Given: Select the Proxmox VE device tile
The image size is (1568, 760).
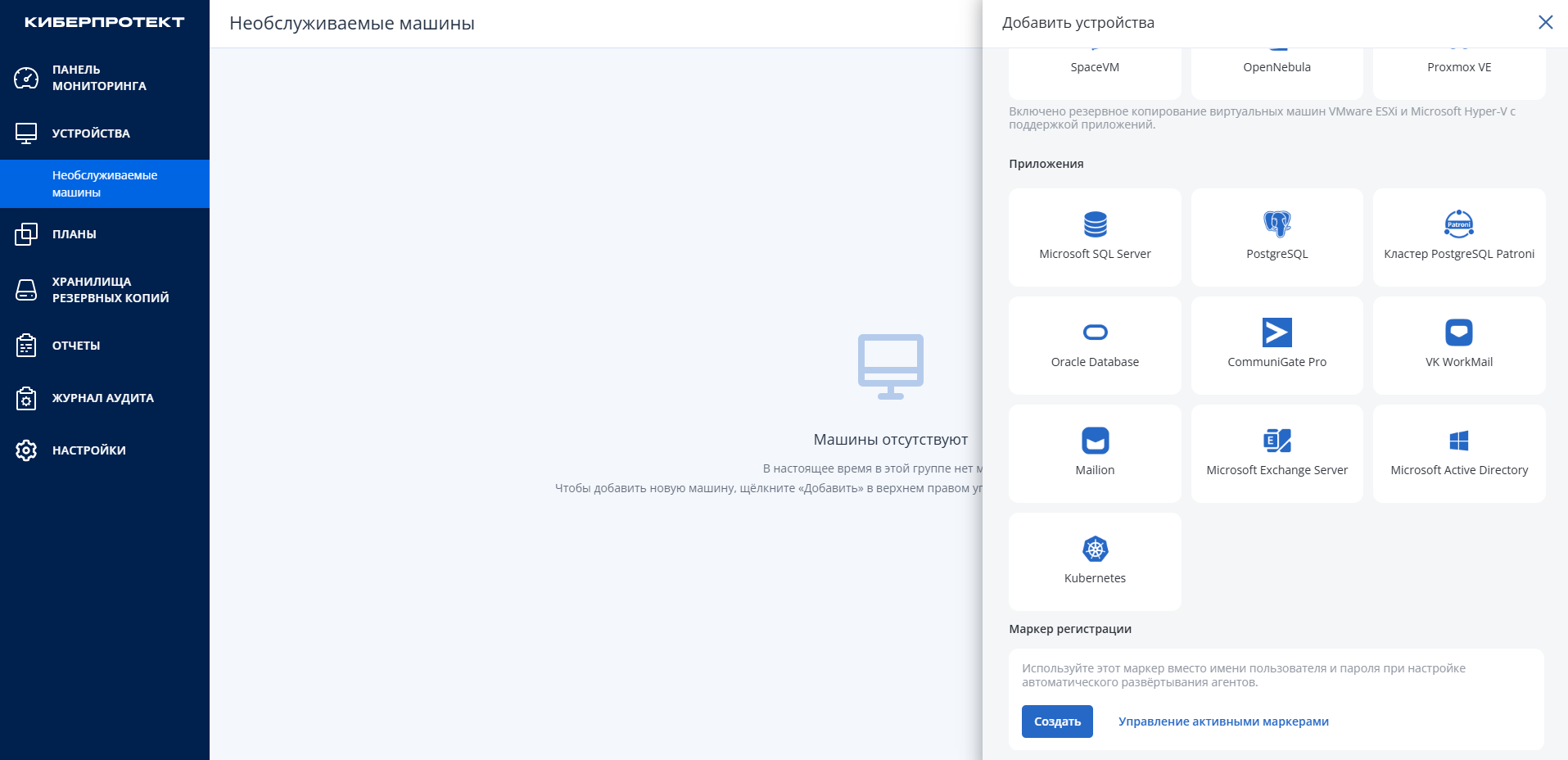Looking at the screenshot, I should [1459, 72].
